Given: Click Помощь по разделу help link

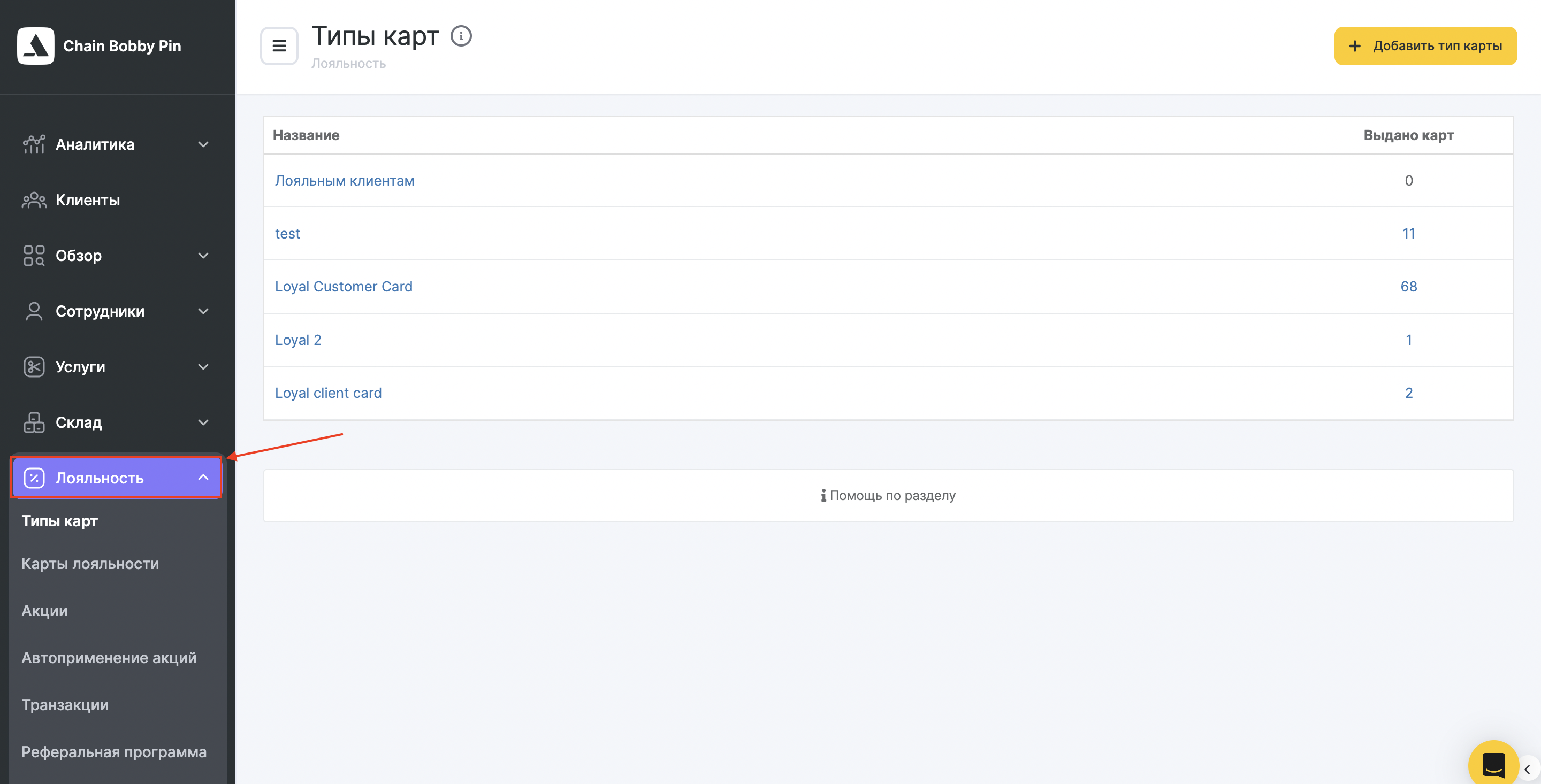Looking at the screenshot, I should click(x=888, y=495).
